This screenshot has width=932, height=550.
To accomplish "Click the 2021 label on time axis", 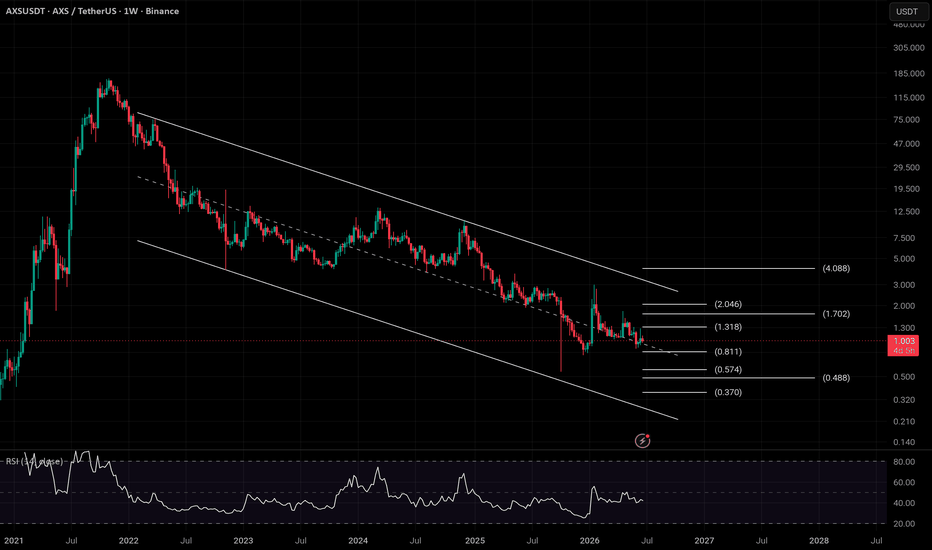I will [14, 540].
